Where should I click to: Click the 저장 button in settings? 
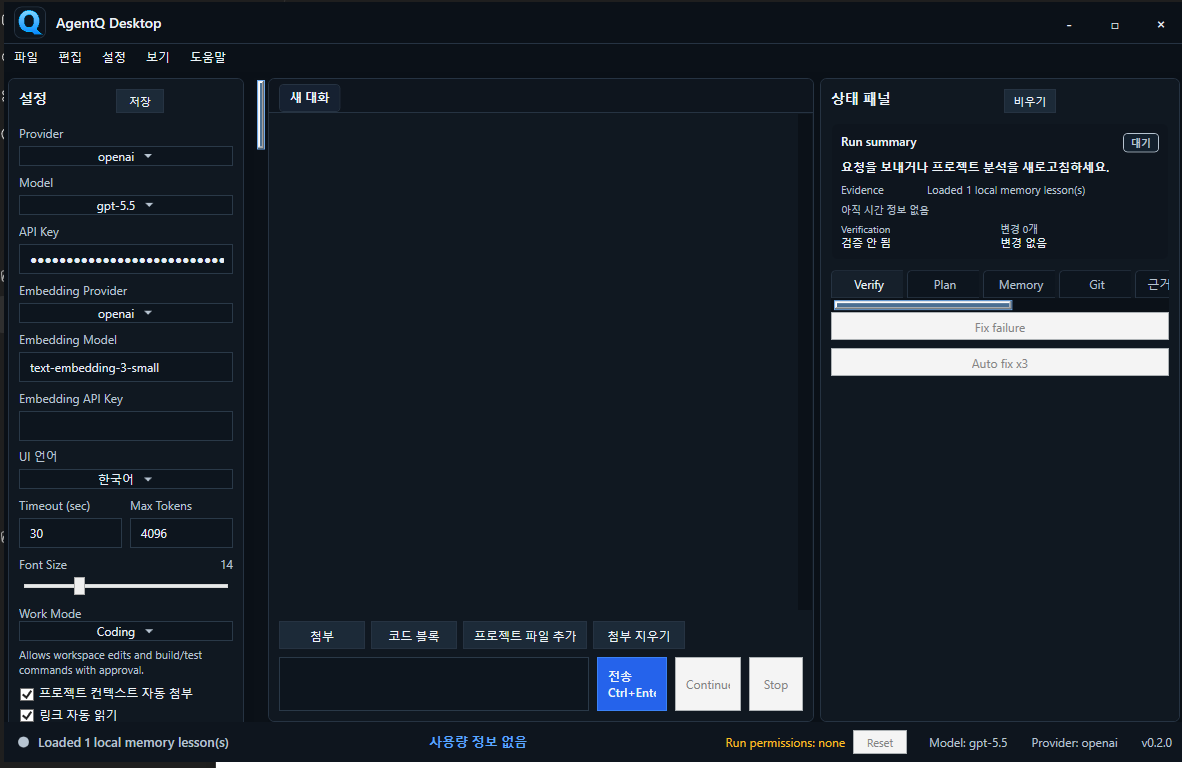tap(139, 101)
